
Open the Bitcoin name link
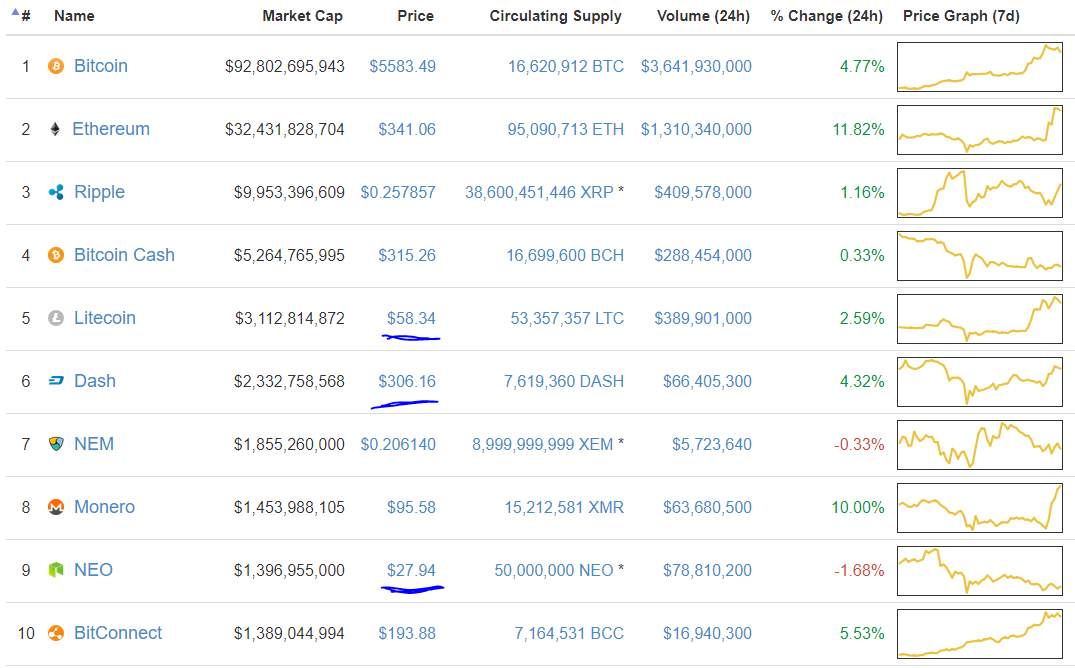(x=101, y=66)
